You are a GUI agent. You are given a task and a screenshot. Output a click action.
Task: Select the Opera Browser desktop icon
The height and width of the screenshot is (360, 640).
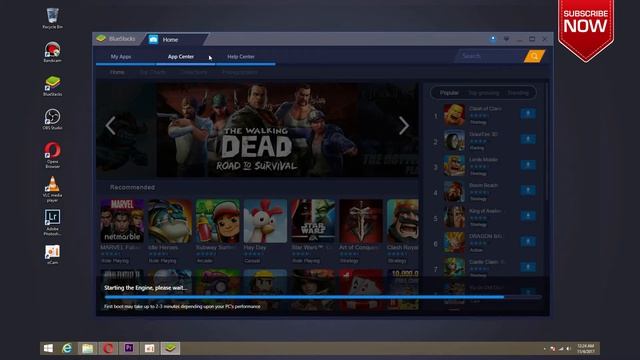pos(52,155)
